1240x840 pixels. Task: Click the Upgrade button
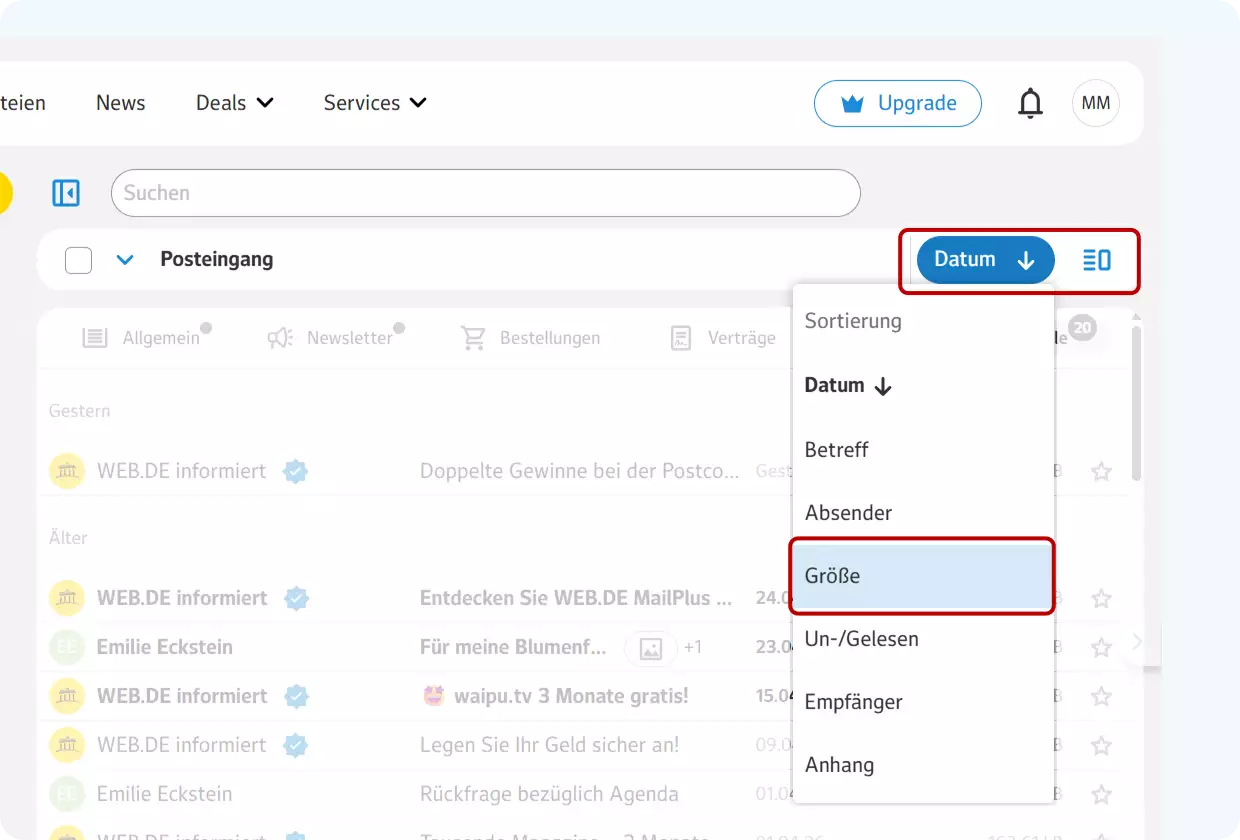click(x=897, y=102)
